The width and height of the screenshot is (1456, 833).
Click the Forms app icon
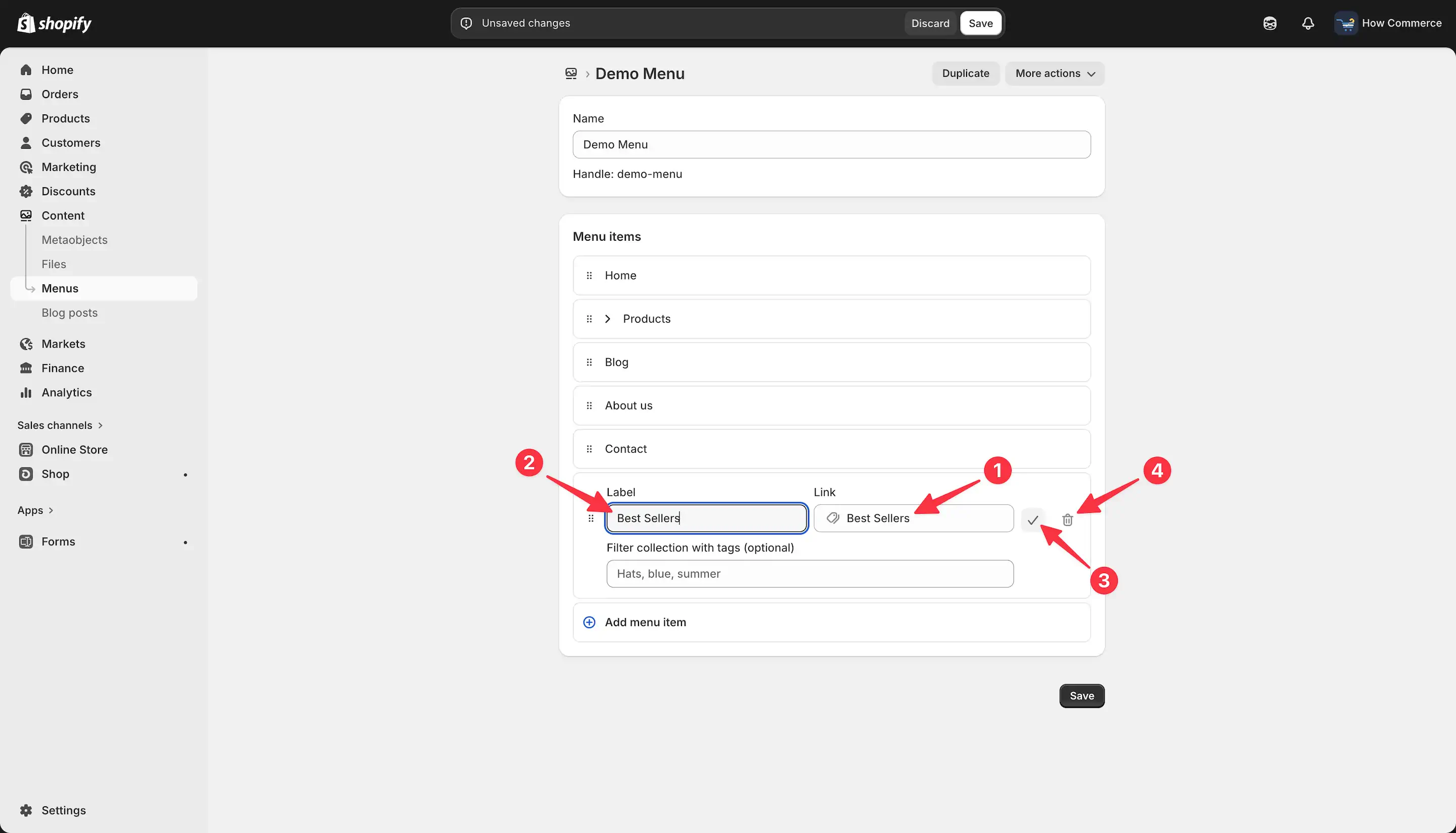pos(26,542)
